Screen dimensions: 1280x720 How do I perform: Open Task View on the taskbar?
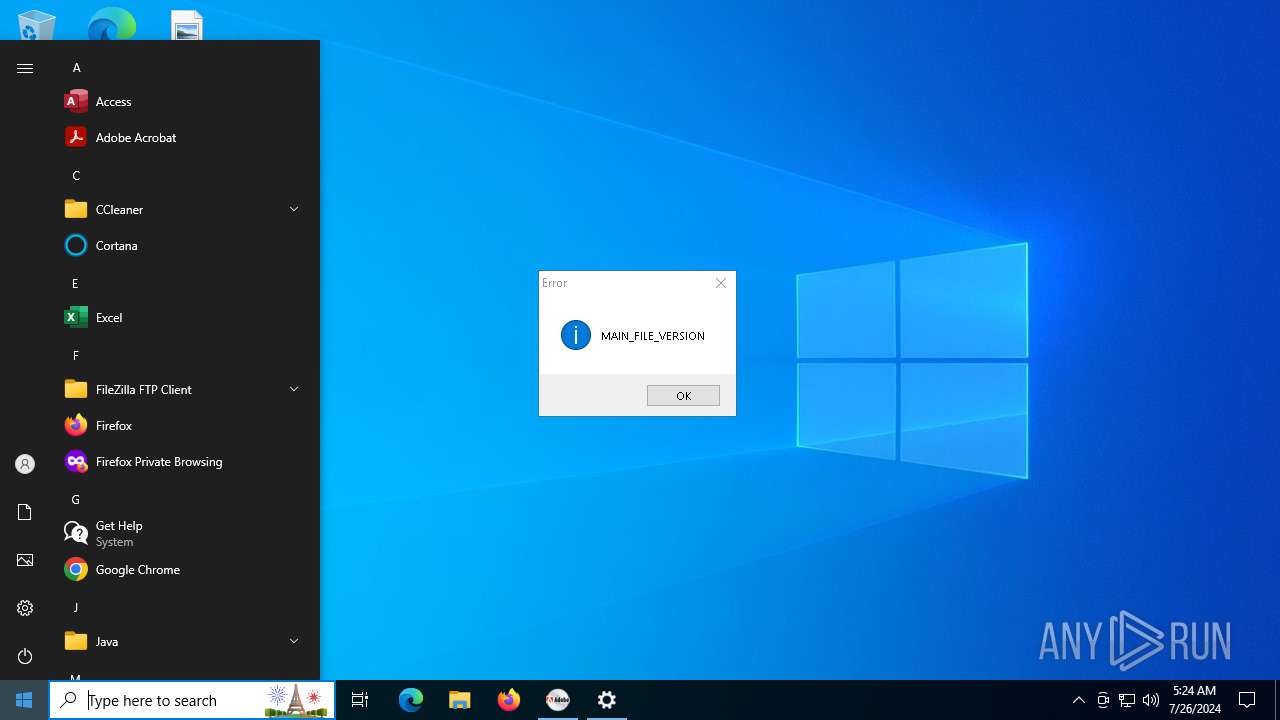coord(360,700)
